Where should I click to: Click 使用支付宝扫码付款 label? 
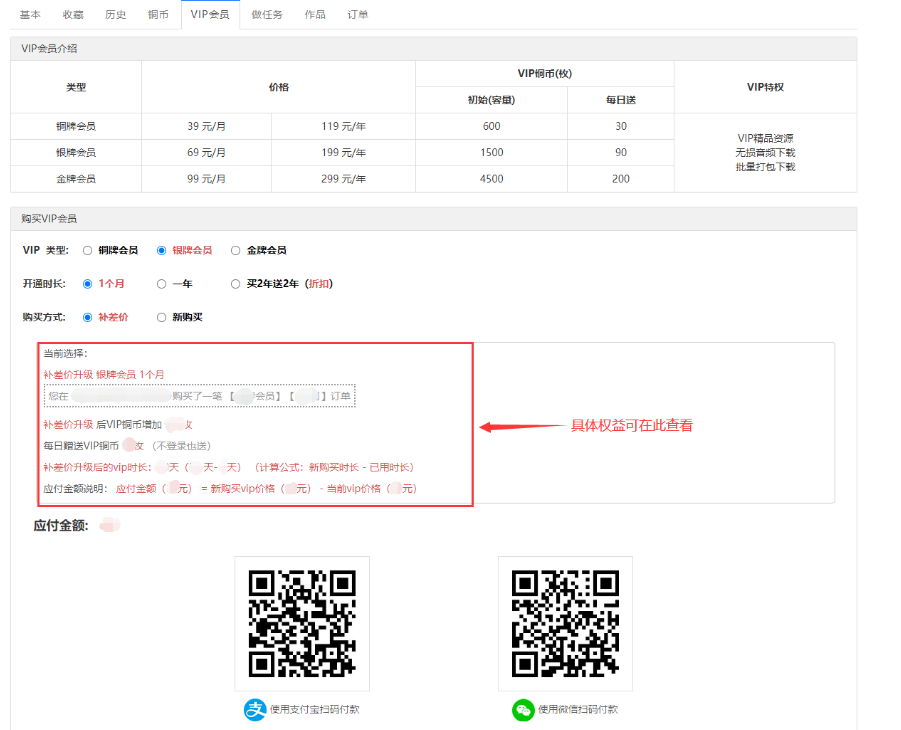point(314,709)
